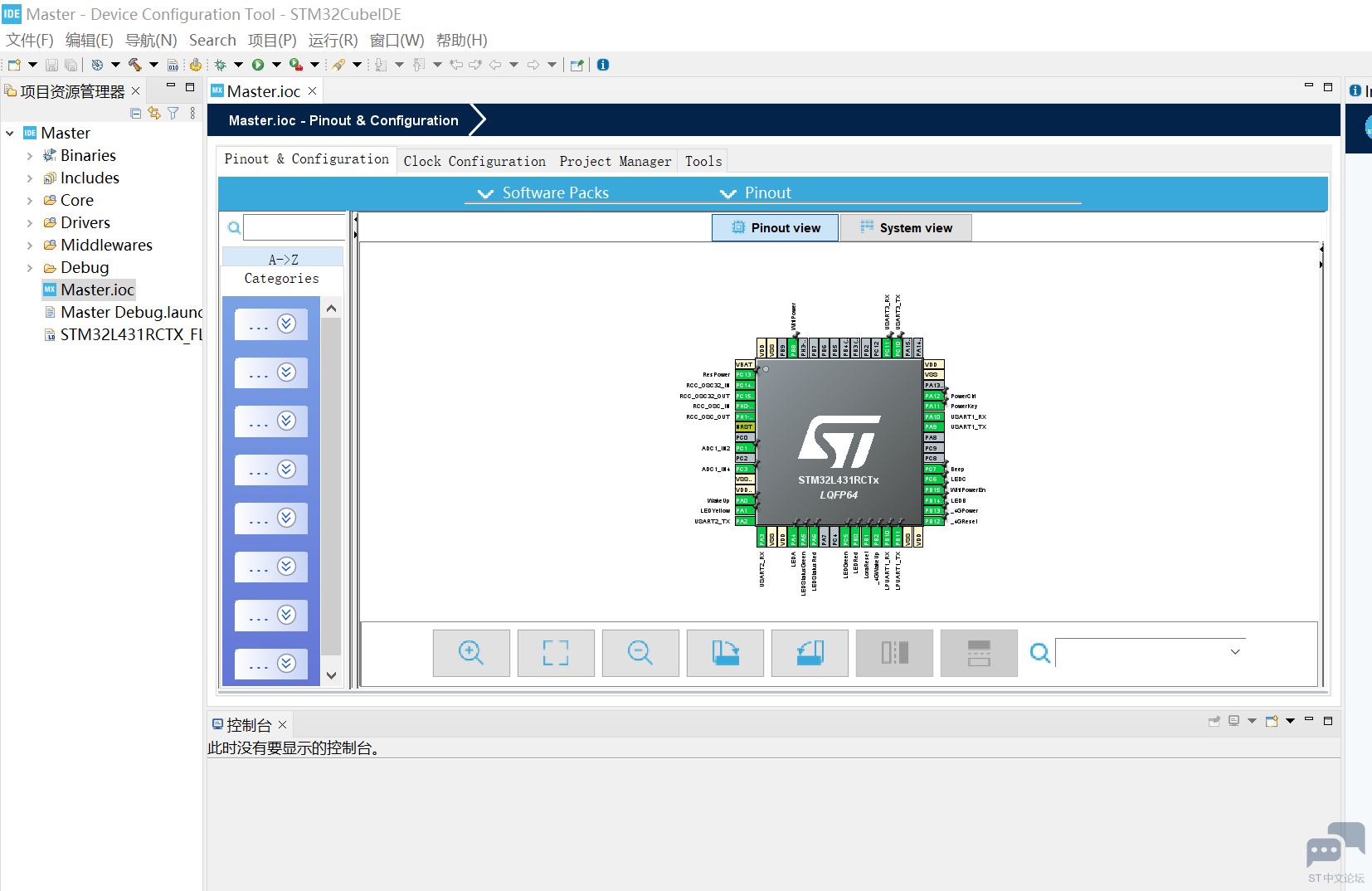Click the categories list scrollbar down arrow

tap(331, 675)
